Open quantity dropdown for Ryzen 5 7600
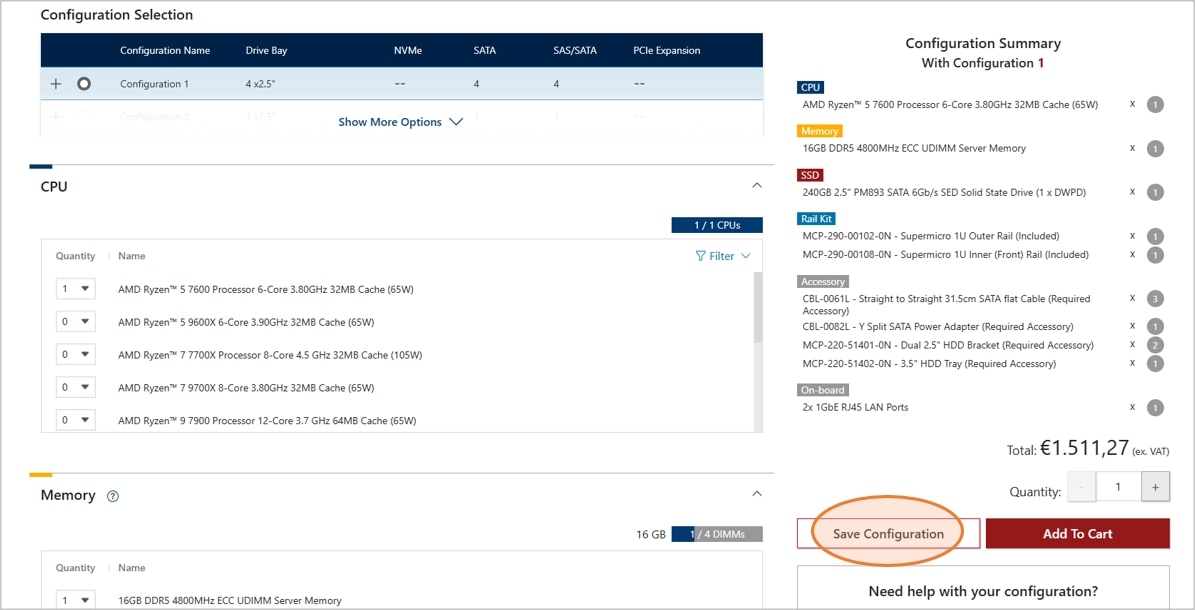This screenshot has width=1195, height=610. pos(75,289)
